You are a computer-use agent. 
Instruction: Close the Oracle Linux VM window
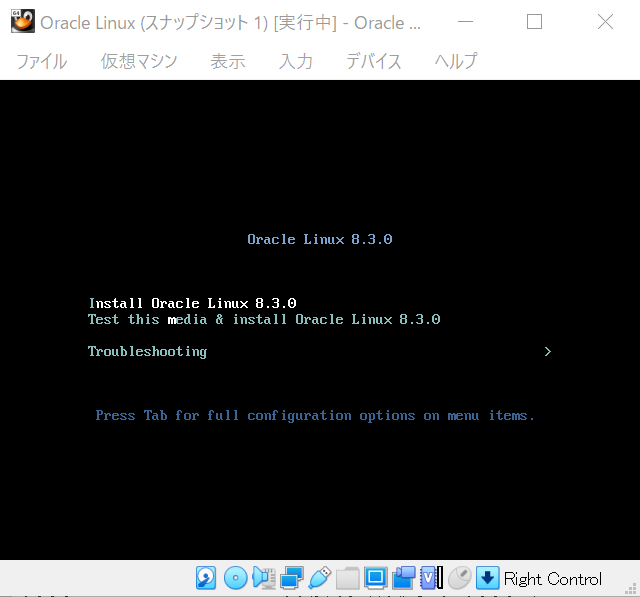point(605,22)
